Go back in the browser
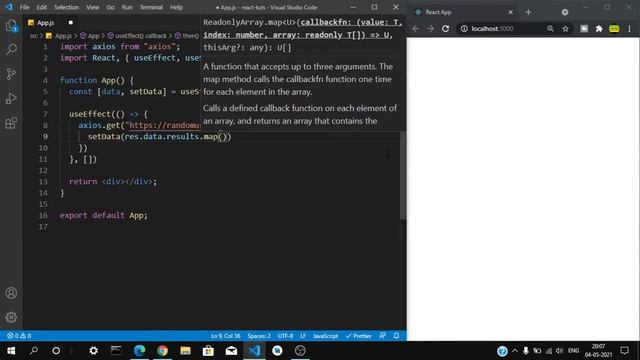640x360 pixels. click(416, 29)
